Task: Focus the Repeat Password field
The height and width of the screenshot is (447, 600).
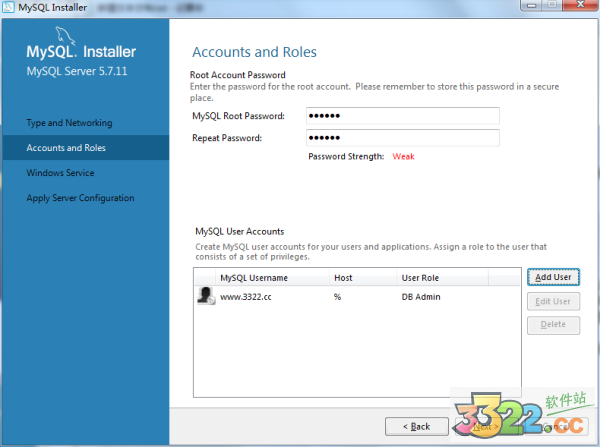Action: tap(403, 138)
